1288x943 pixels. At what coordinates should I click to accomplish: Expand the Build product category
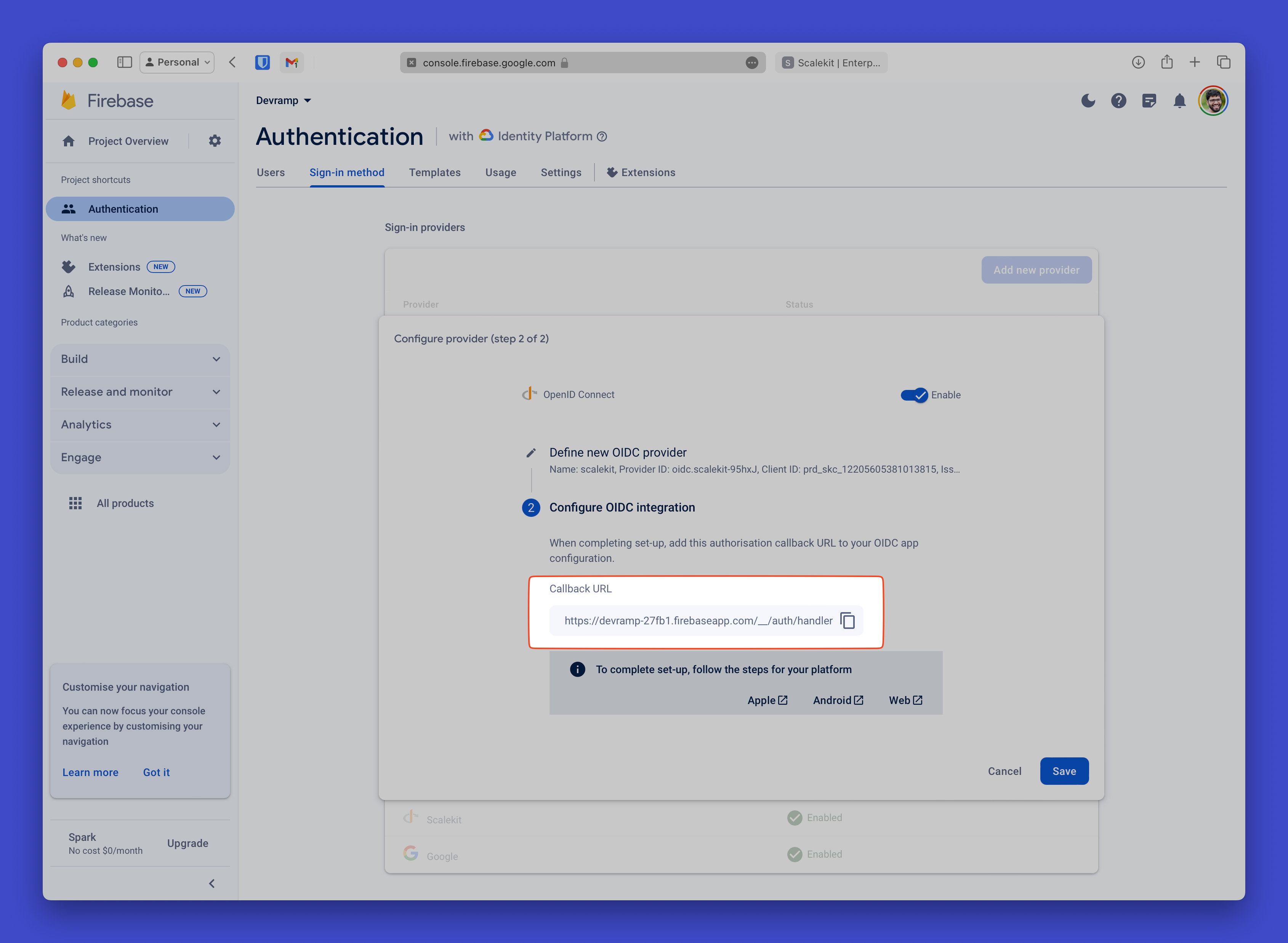click(140, 358)
